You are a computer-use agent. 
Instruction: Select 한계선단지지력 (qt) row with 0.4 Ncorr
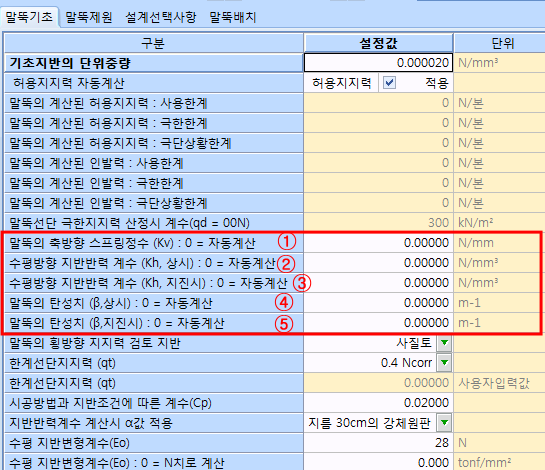click(x=153, y=363)
